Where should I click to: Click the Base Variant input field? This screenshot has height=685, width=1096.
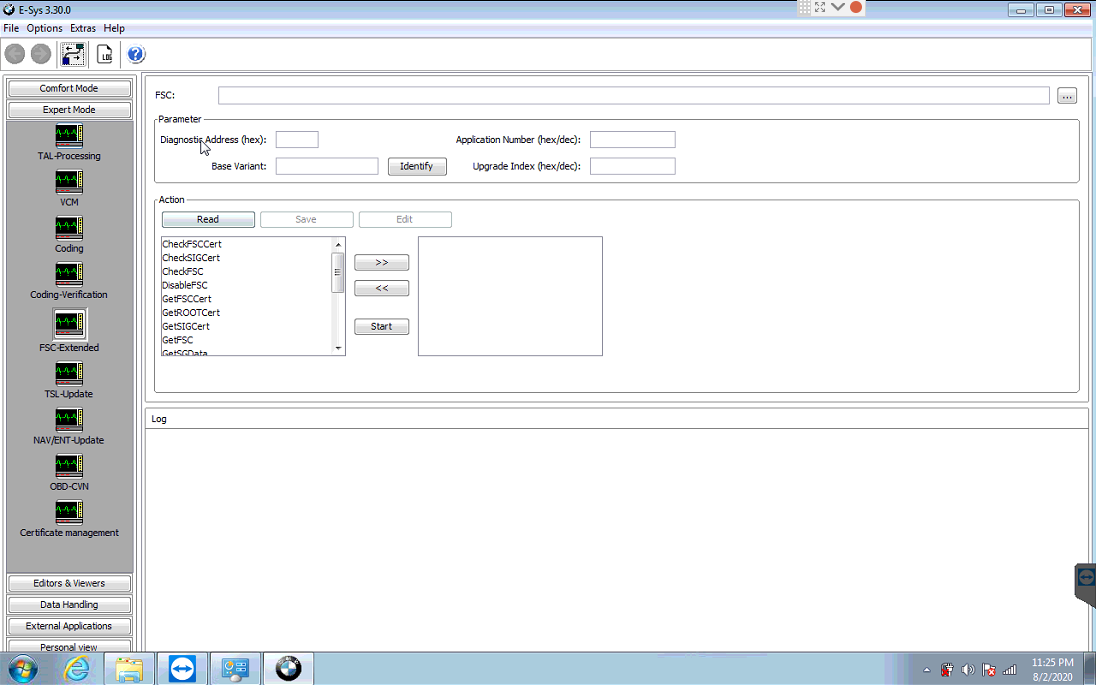click(326, 166)
